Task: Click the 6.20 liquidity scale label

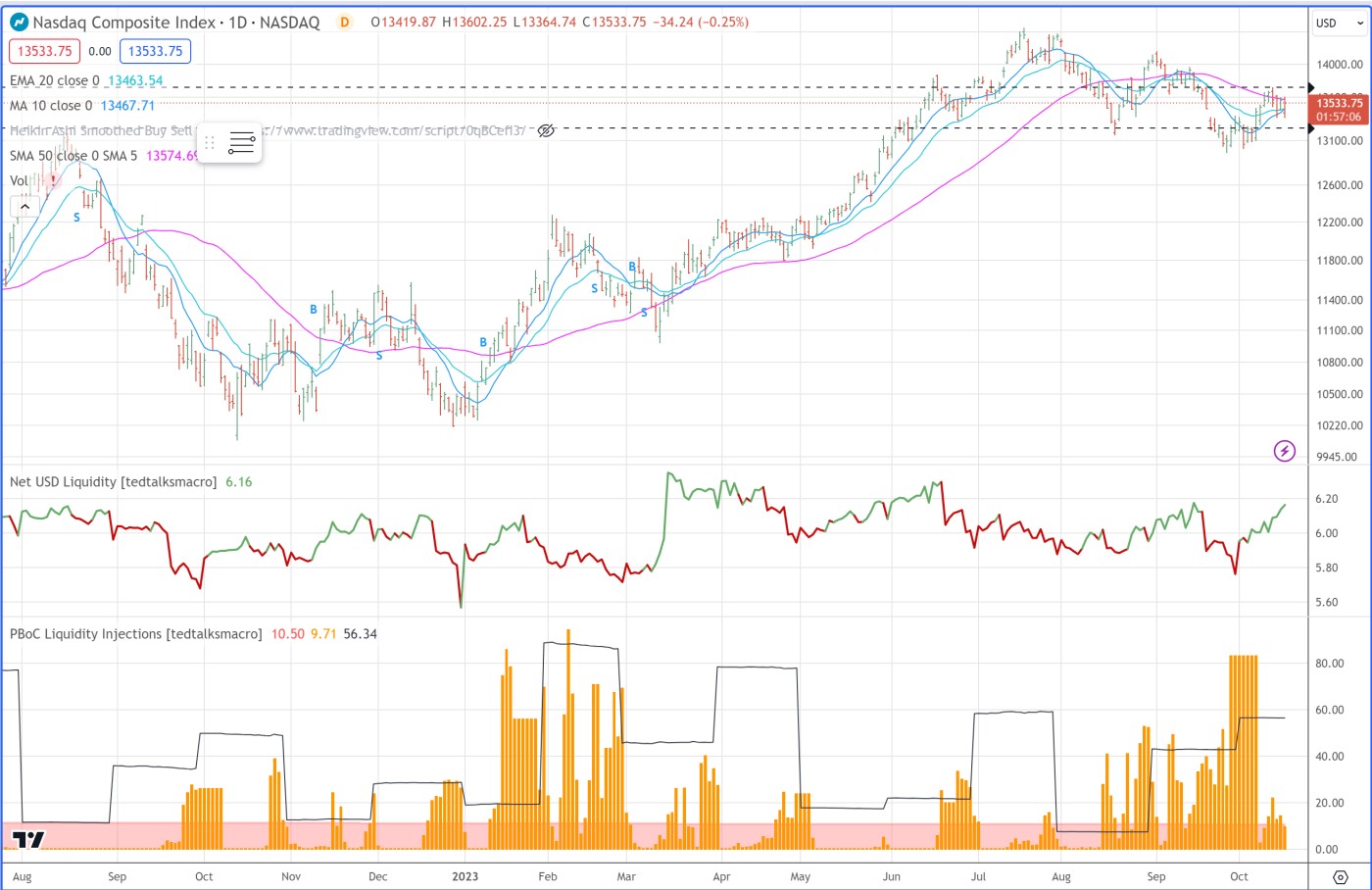Action: [x=1326, y=499]
